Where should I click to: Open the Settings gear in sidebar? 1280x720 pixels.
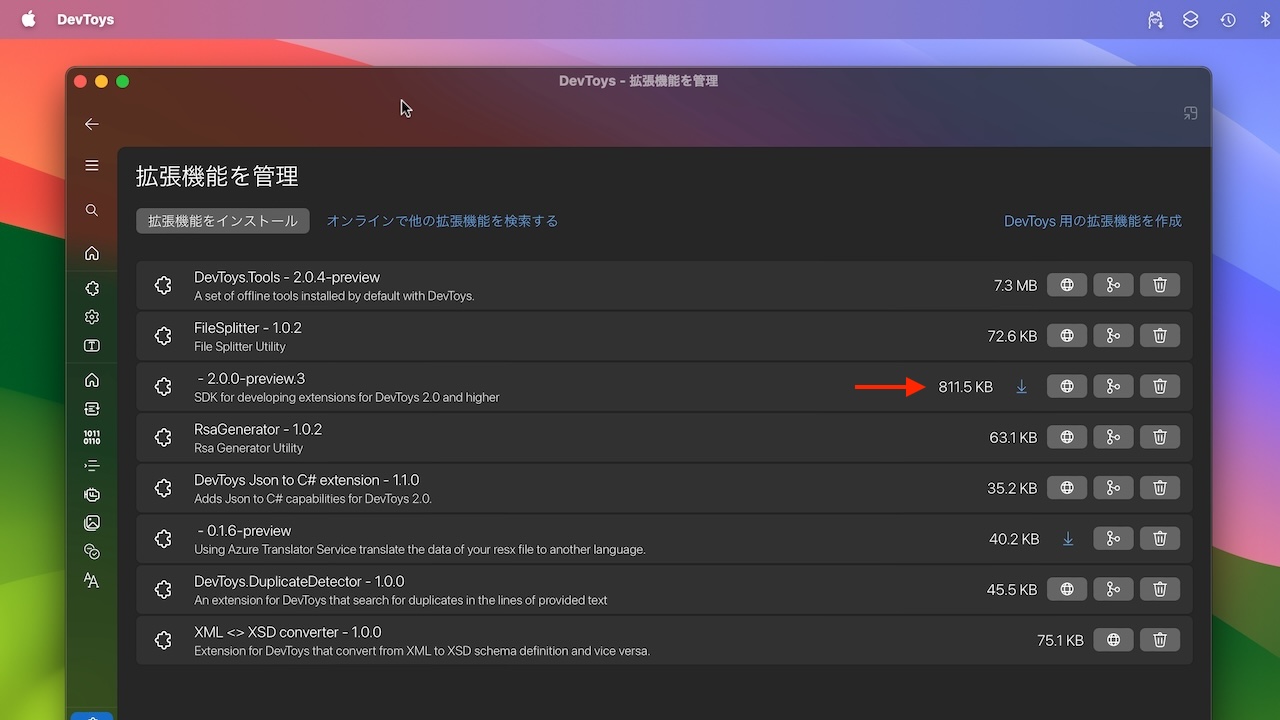point(92,317)
